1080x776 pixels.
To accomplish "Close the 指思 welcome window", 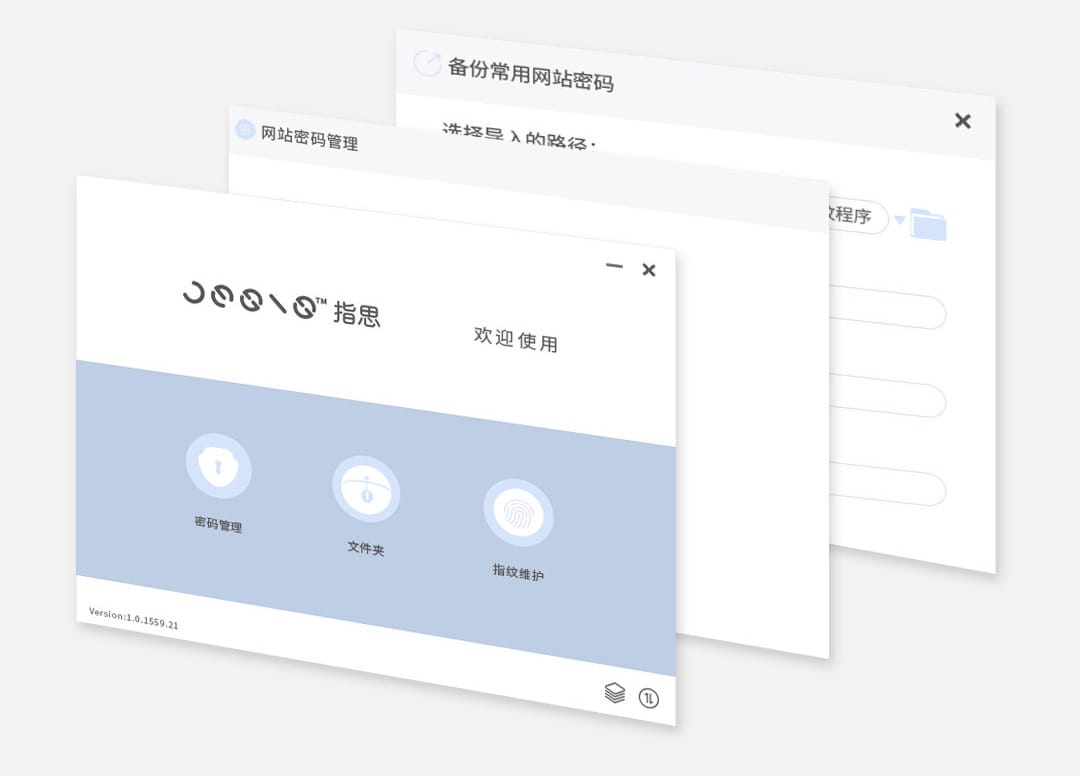I will coord(649,270).
